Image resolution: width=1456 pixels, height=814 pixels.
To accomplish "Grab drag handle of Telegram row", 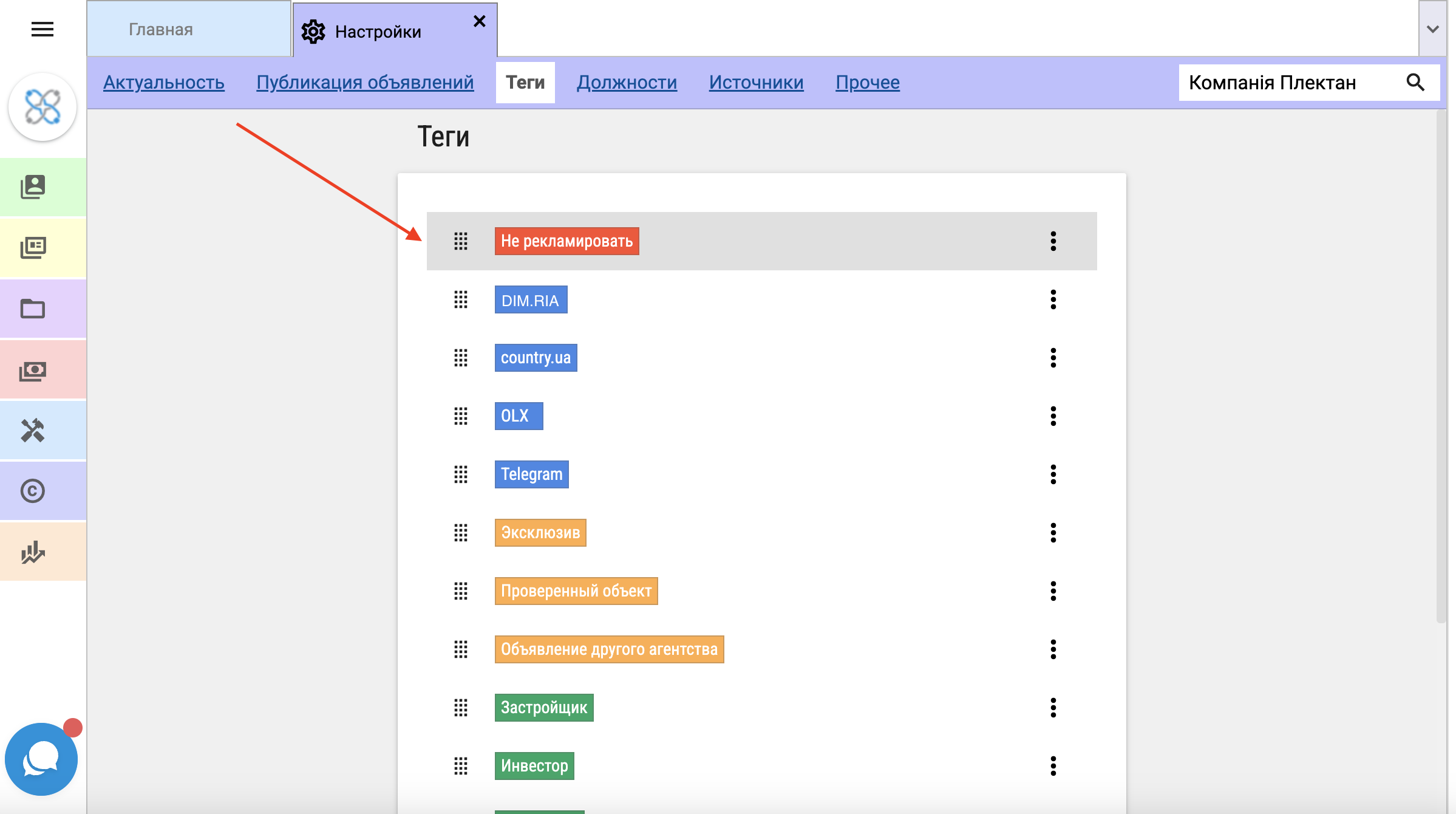I will pos(461,474).
